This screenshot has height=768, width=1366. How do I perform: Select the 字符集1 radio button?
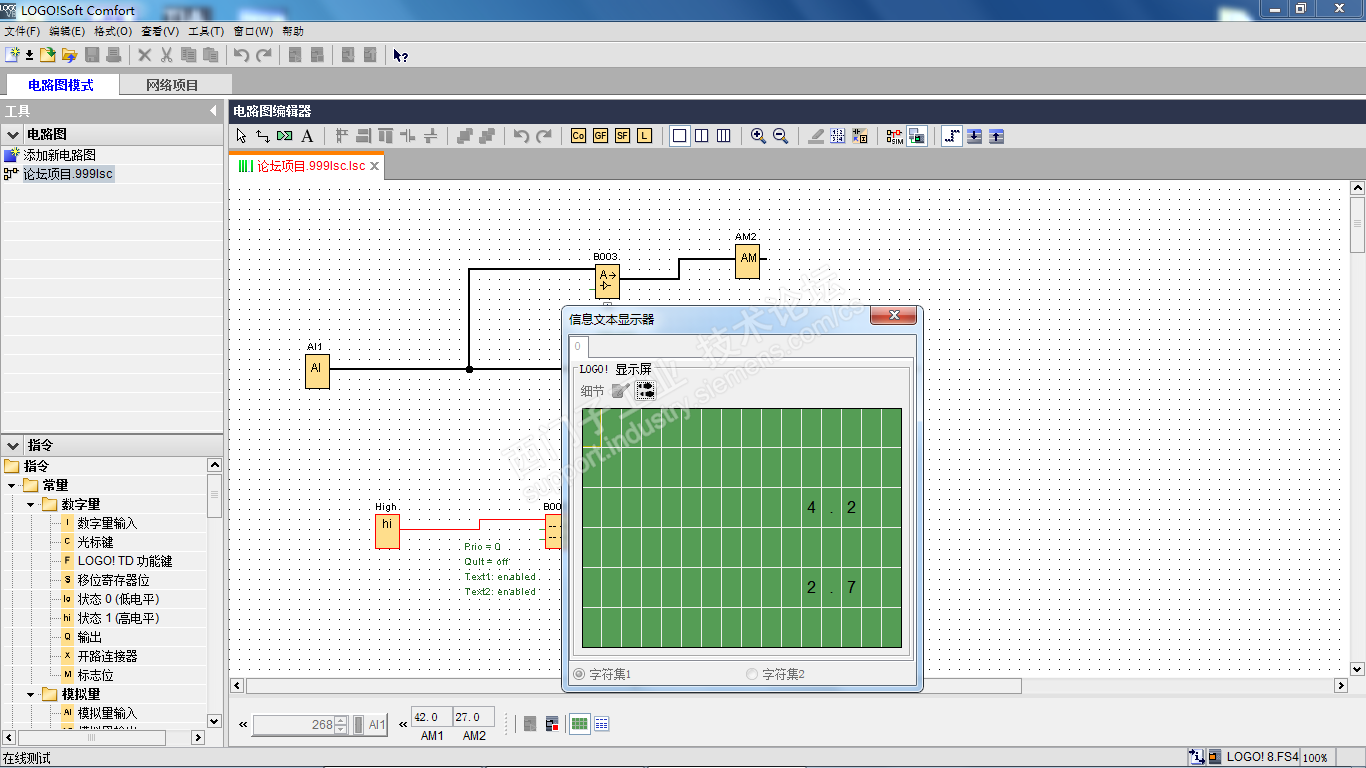pos(579,675)
